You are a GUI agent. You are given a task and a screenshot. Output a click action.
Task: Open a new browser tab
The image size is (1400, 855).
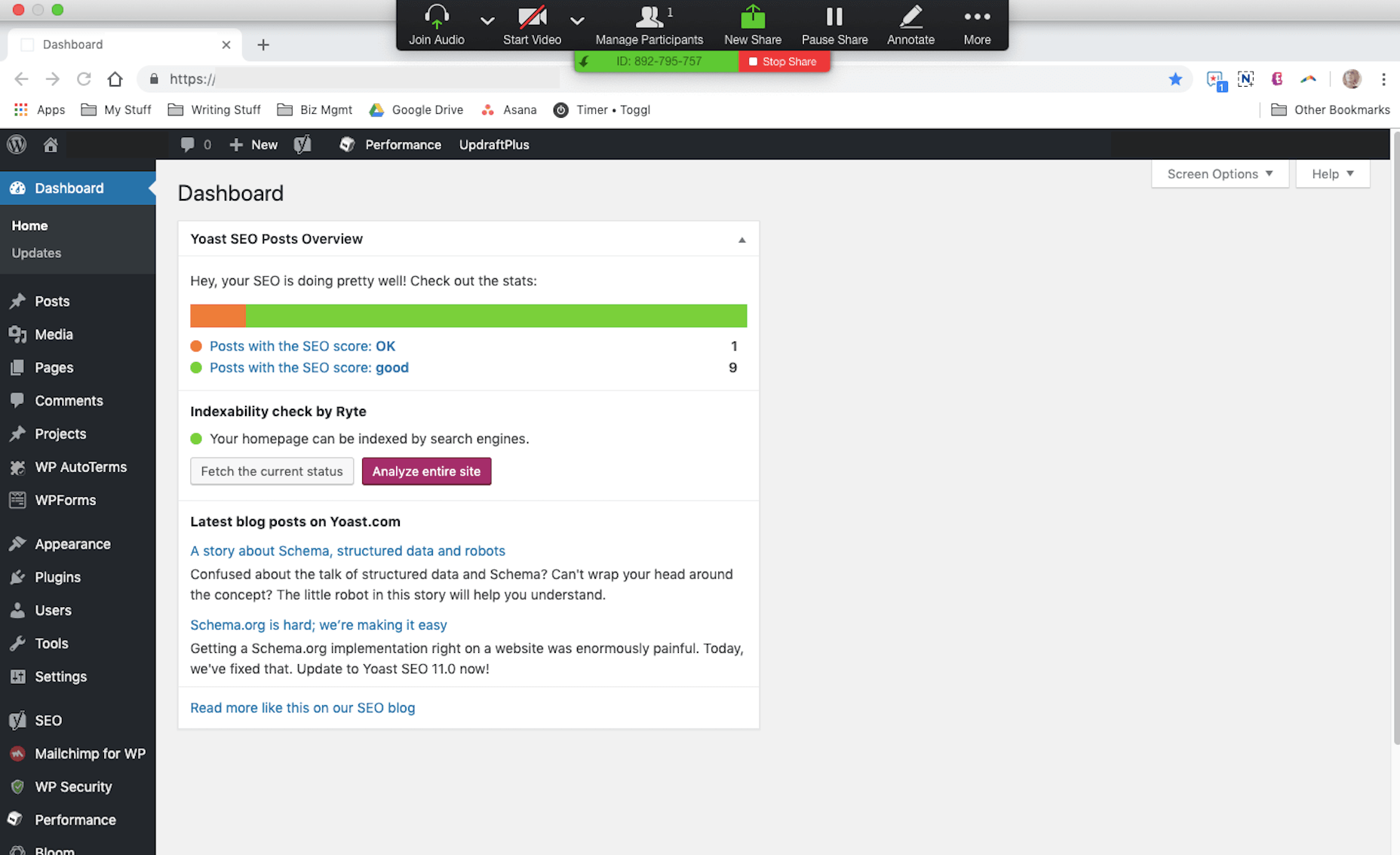point(262,44)
